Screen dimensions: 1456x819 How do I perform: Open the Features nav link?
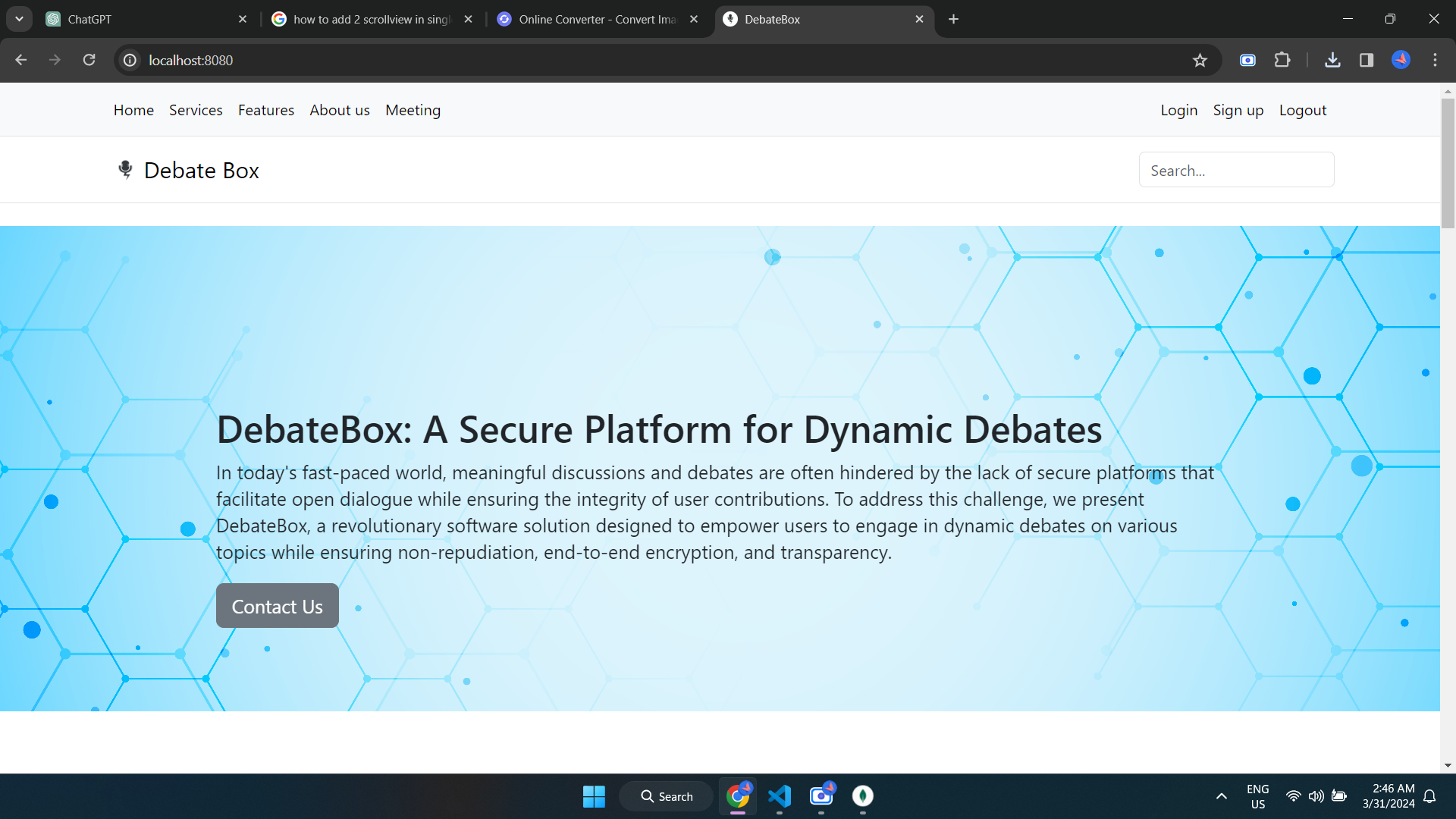(265, 110)
